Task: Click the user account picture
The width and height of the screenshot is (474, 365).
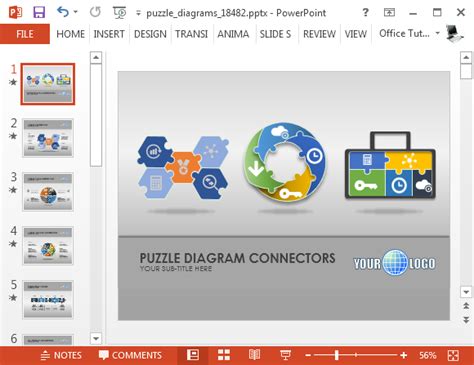Action: (x=455, y=34)
